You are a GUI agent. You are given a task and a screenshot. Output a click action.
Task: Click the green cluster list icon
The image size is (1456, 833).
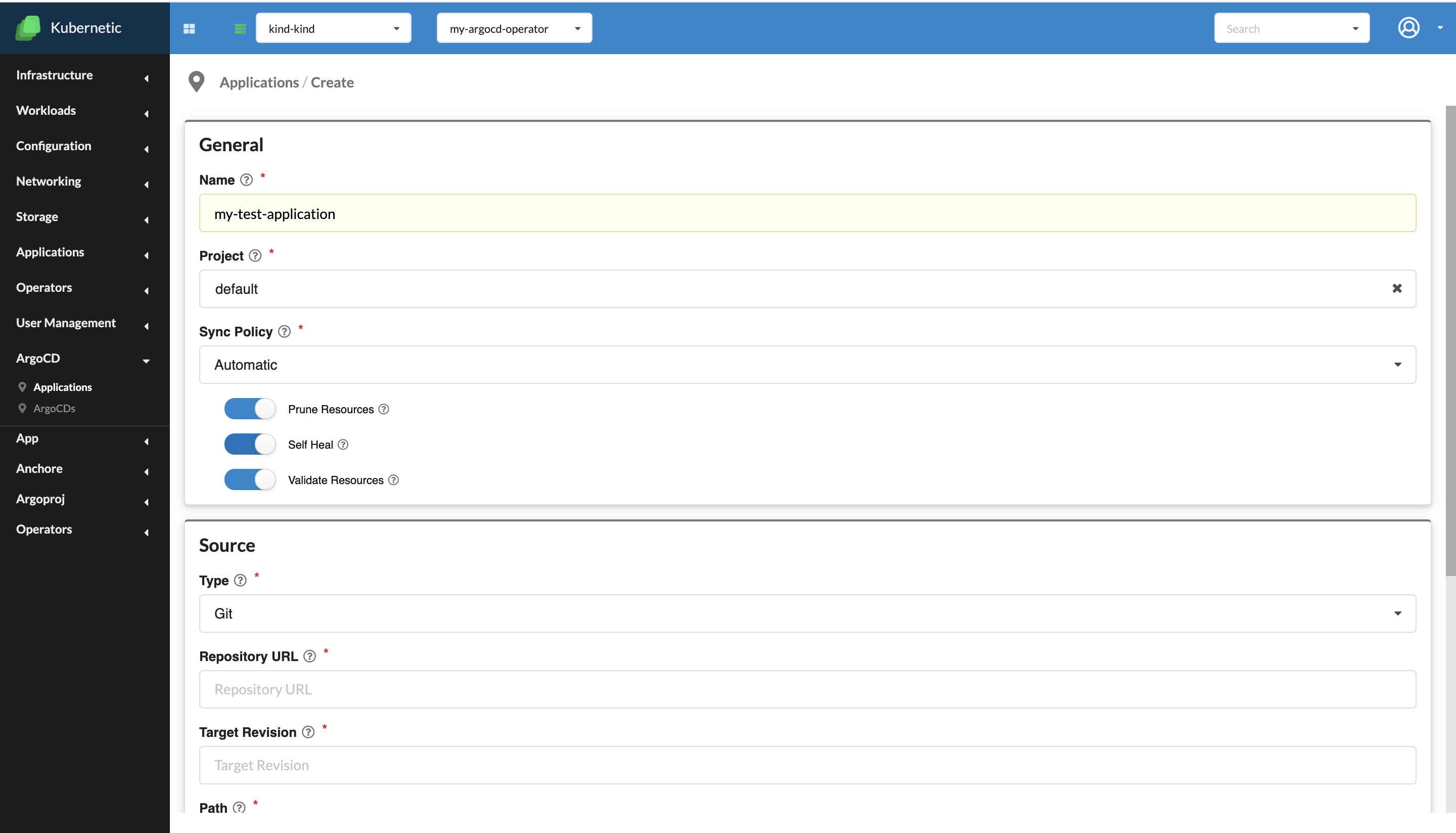coord(240,29)
